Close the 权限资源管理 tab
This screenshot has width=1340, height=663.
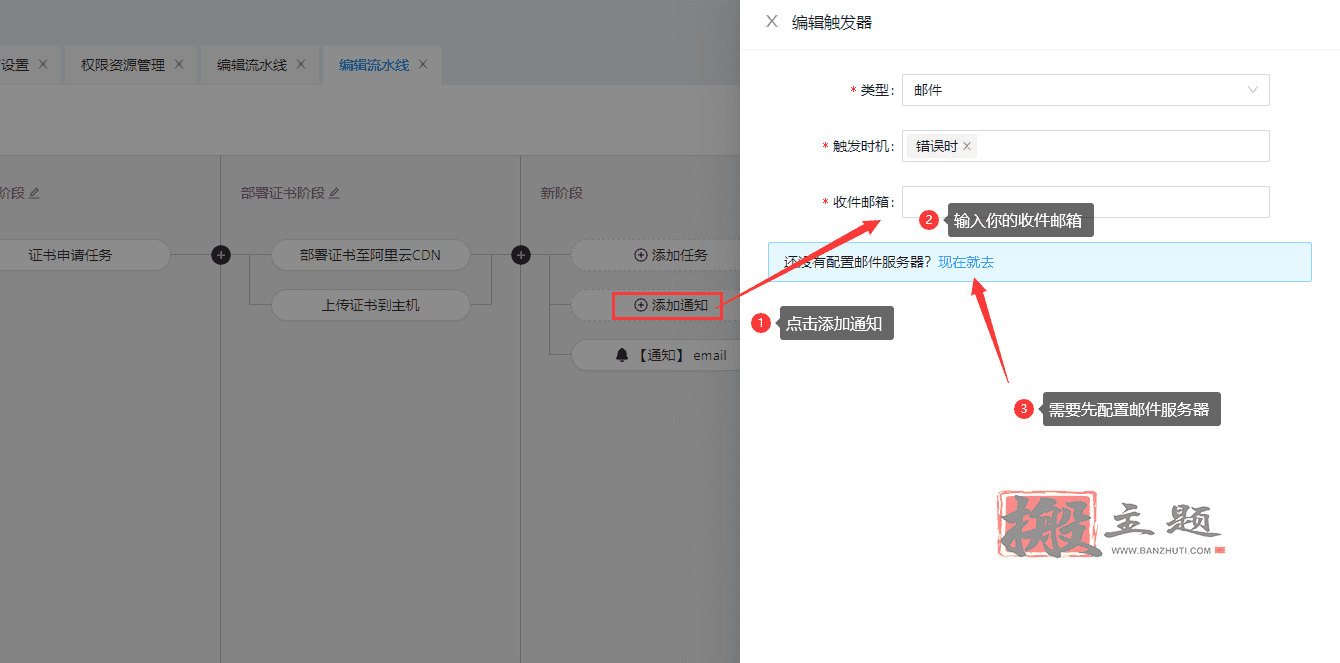pos(179,64)
